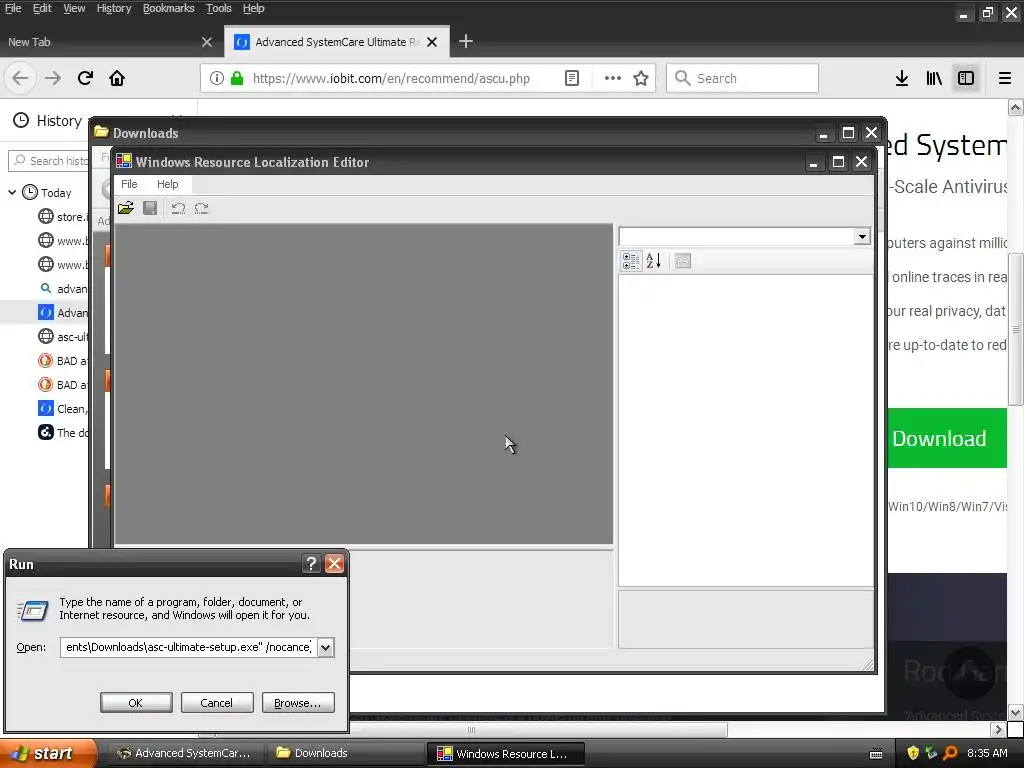The width and height of the screenshot is (1024, 768).
Task: Open the Firefox hamburger menu
Action: 1004,78
